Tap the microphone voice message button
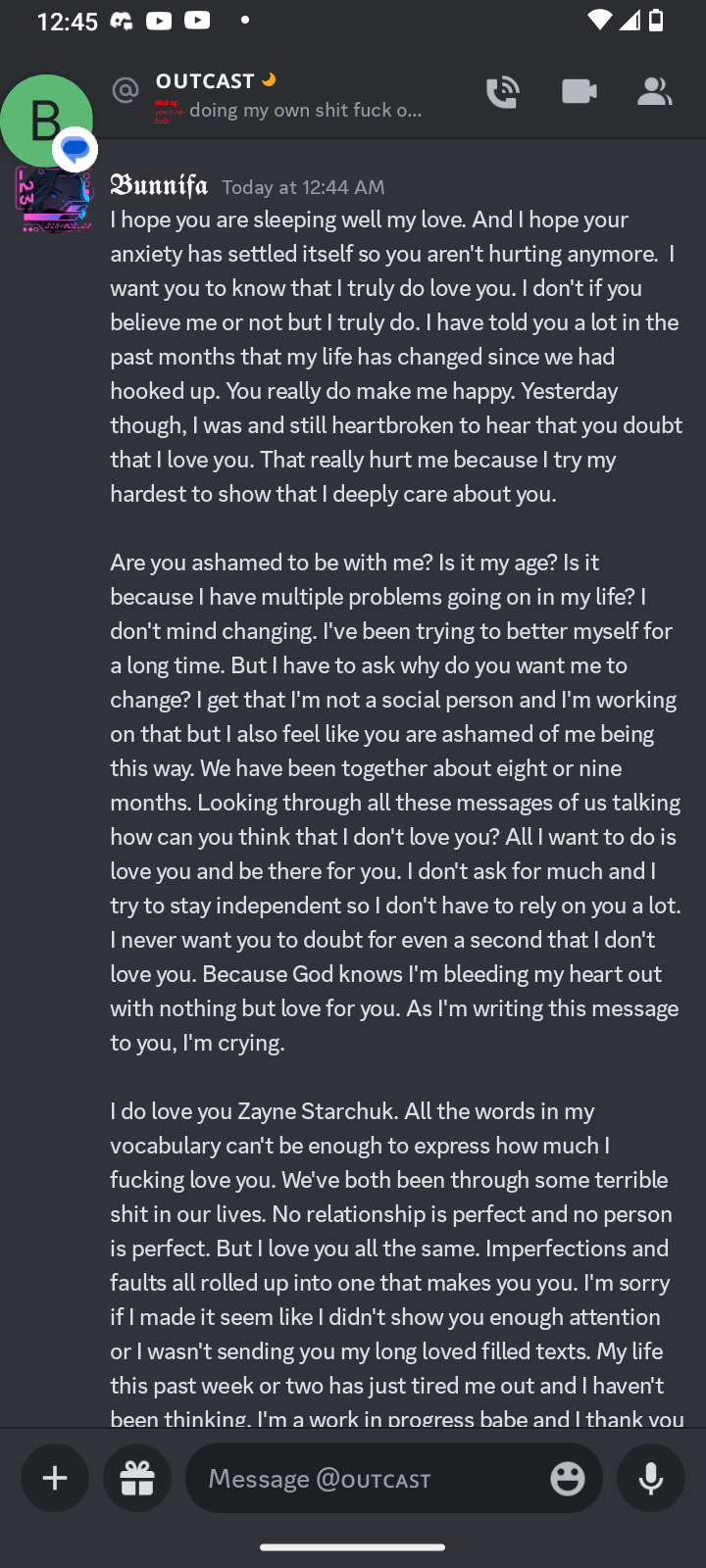Image resolution: width=706 pixels, height=1568 pixels. 651,1478
